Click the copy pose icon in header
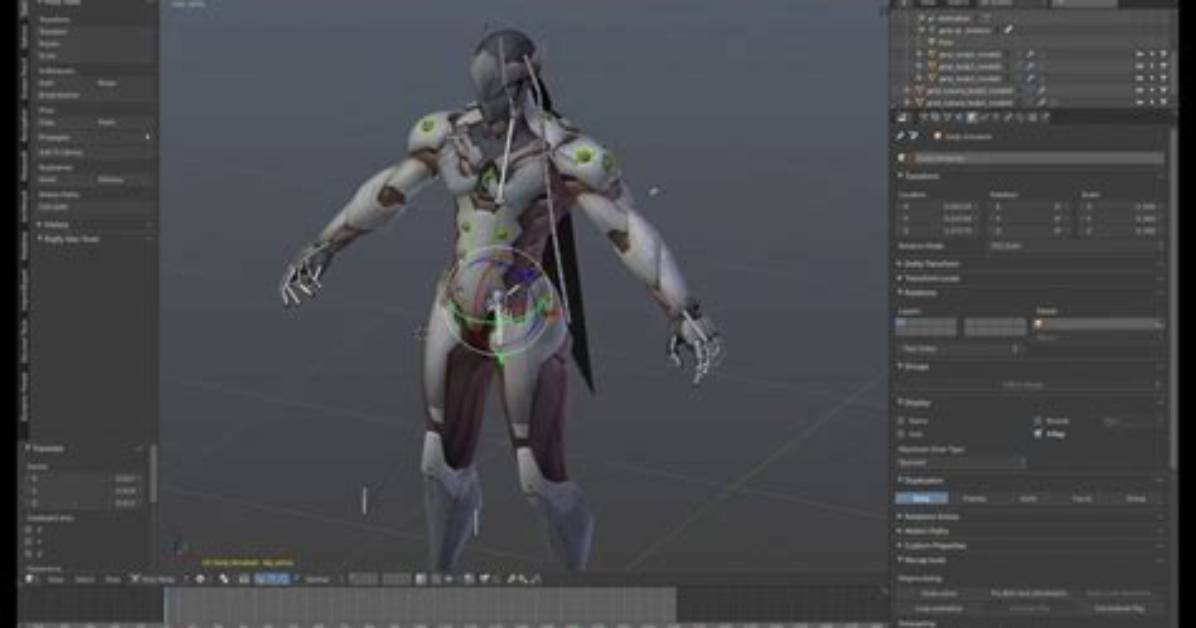1196x628 pixels. pos(511,579)
